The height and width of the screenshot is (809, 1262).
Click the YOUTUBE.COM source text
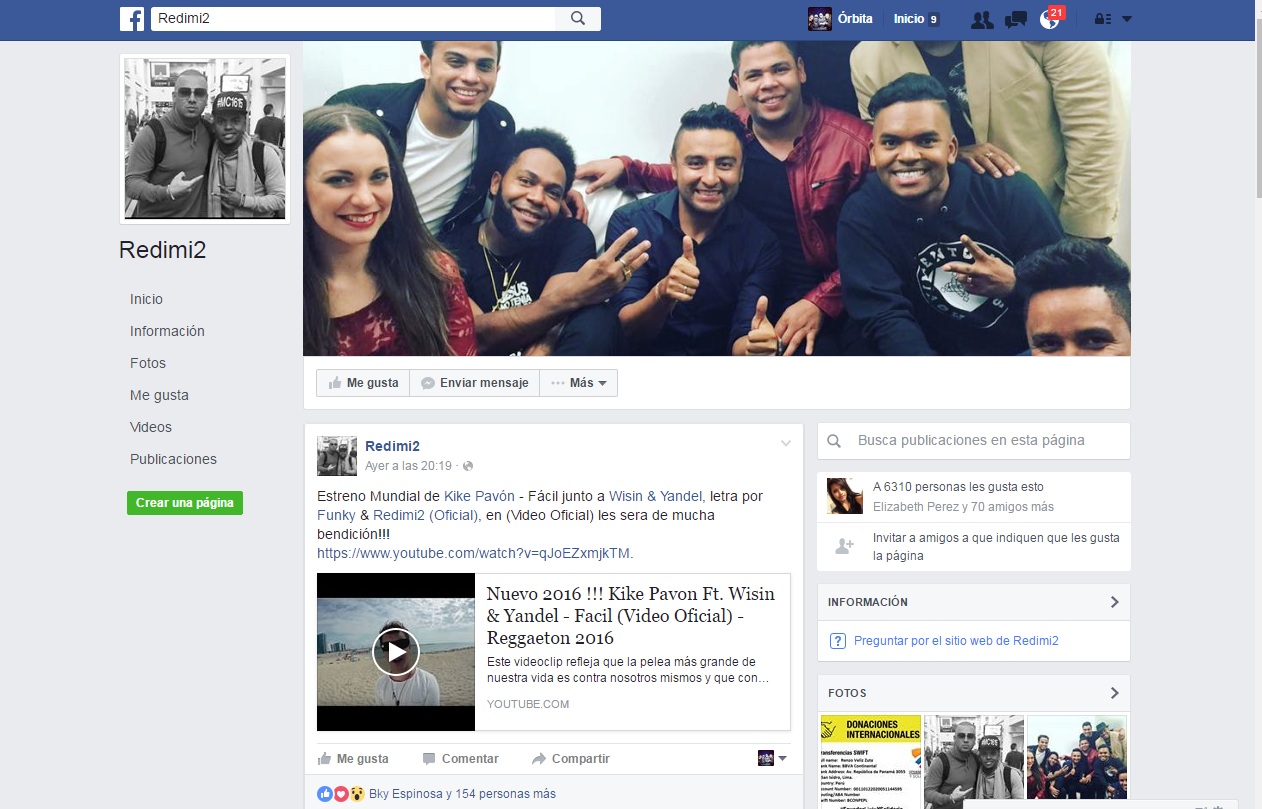tap(528, 704)
